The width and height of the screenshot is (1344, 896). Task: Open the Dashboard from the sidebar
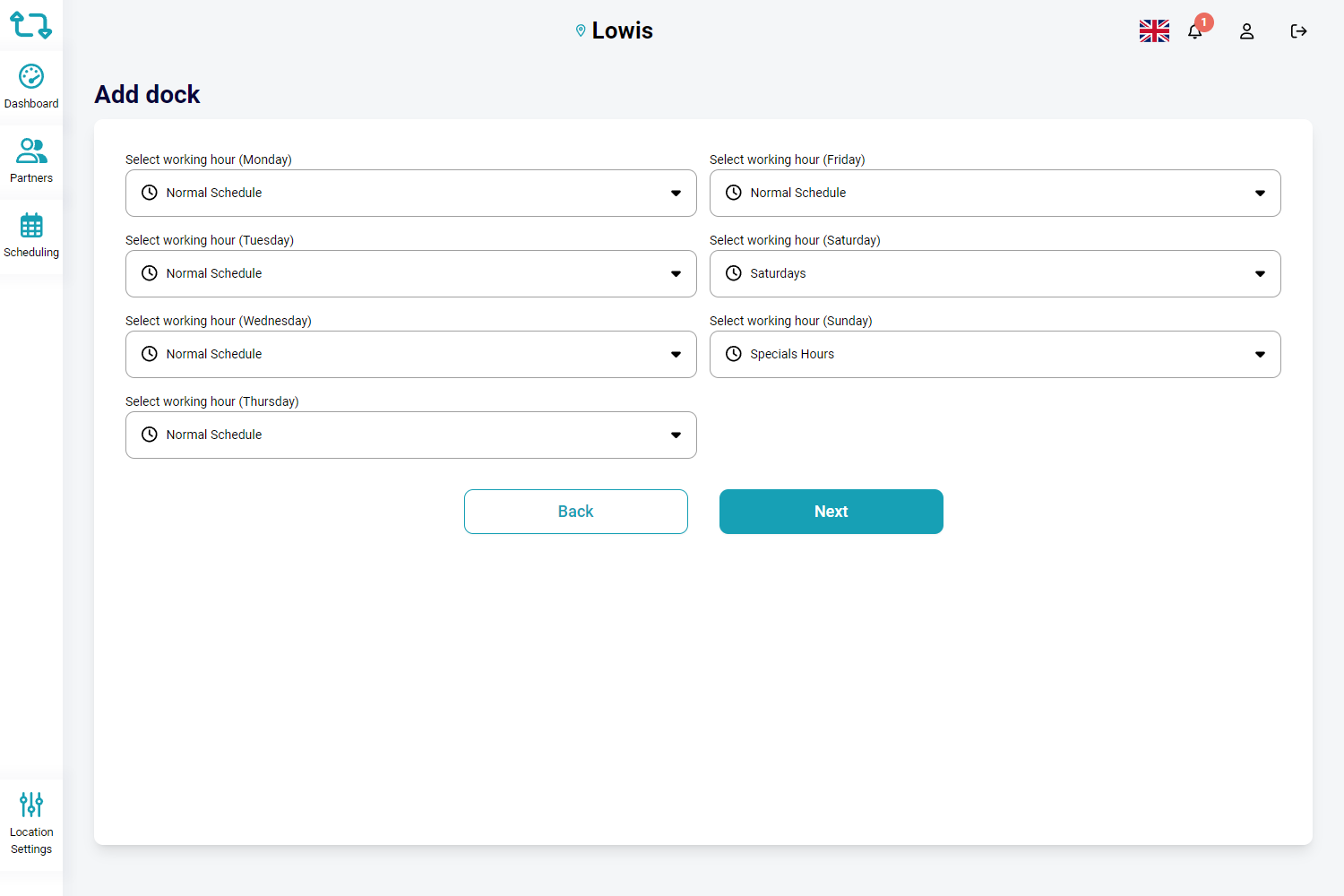31,87
